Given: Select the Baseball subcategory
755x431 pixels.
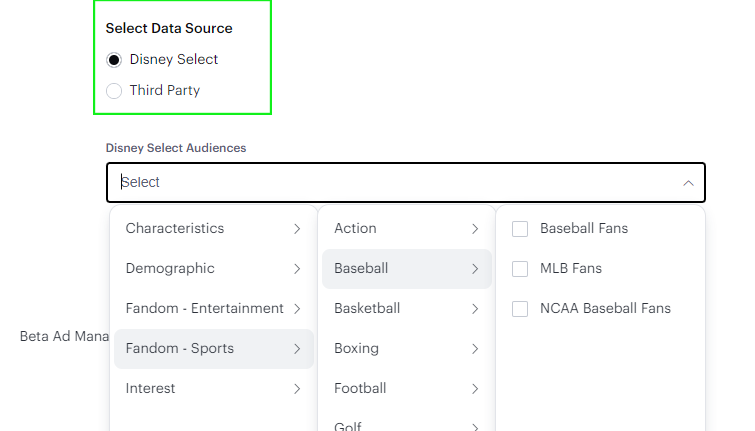Looking at the screenshot, I should tap(407, 269).
